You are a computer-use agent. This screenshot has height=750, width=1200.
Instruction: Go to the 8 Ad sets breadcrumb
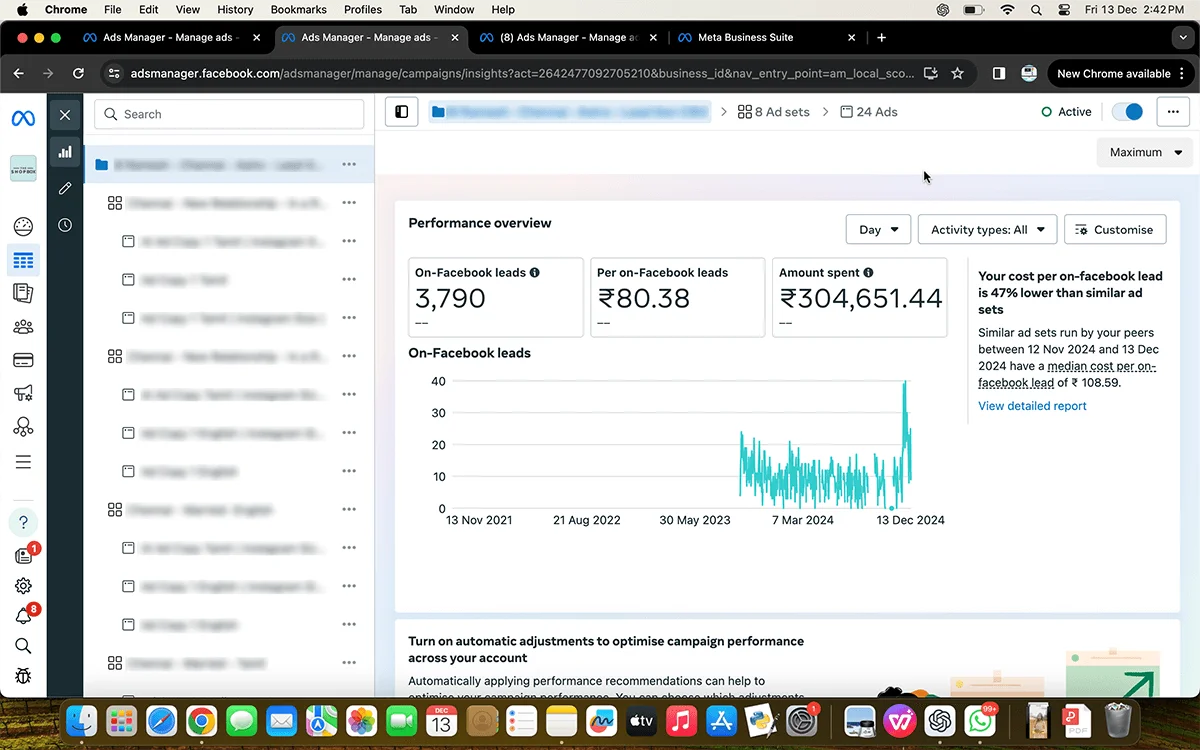point(774,112)
